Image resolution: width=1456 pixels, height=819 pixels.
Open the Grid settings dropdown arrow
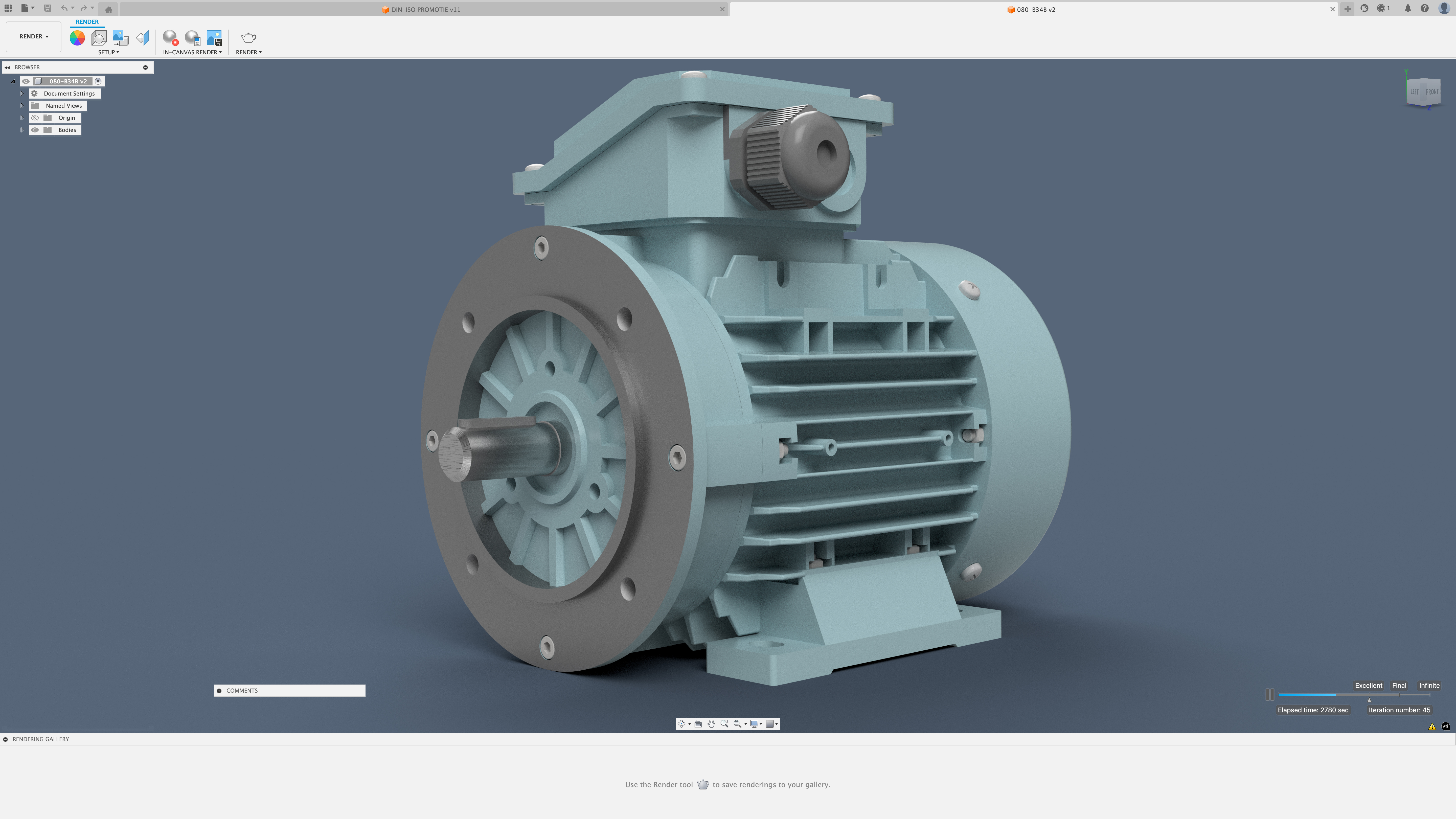777,724
